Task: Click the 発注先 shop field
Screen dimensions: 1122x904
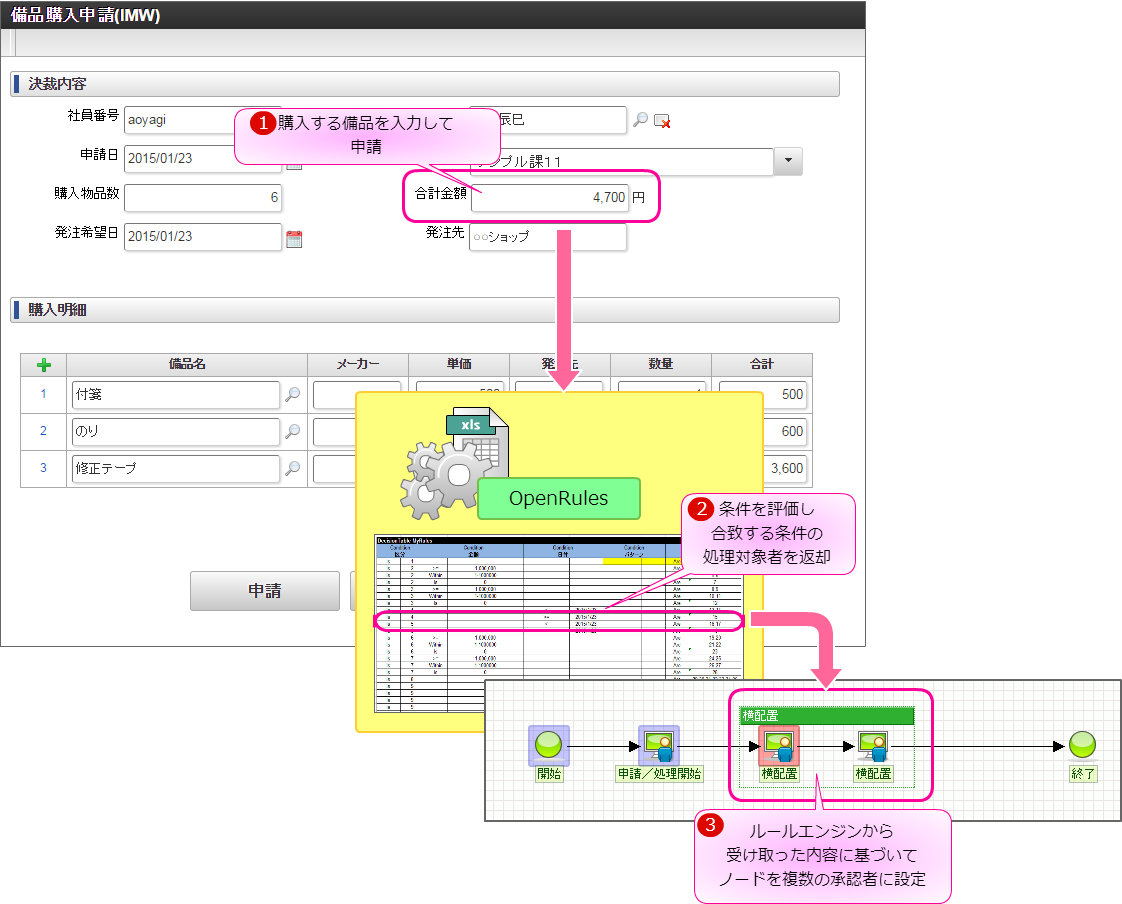Action: [548, 237]
